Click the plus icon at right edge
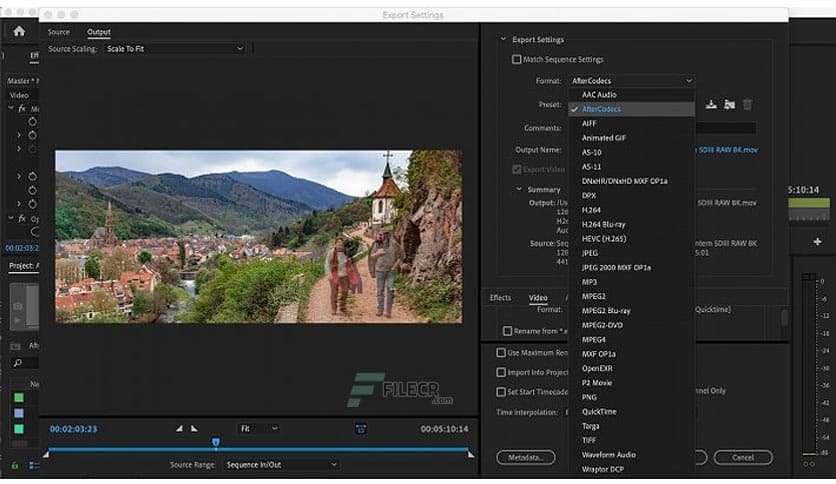836x484 pixels. click(x=817, y=241)
